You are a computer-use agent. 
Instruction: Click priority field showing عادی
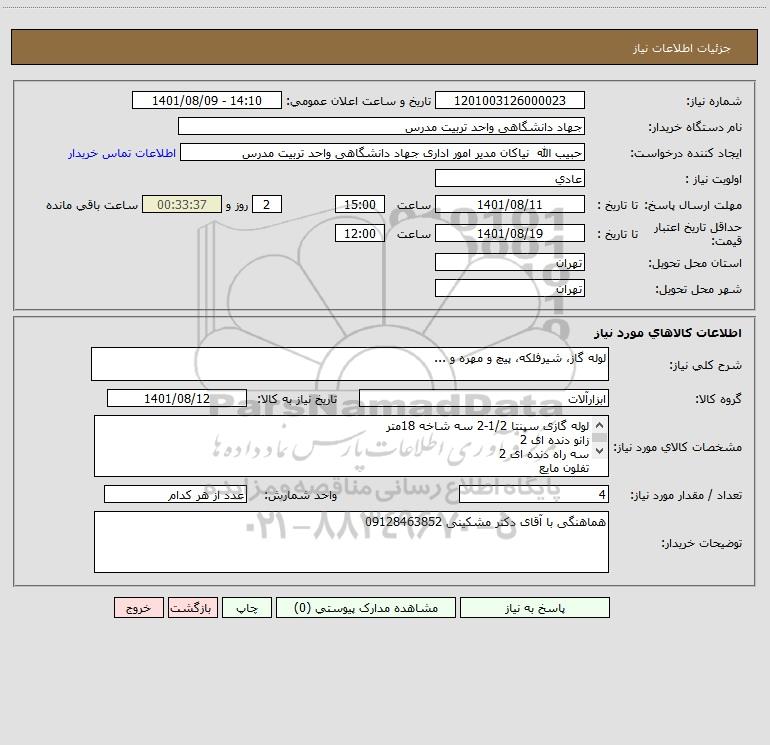(x=510, y=179)
